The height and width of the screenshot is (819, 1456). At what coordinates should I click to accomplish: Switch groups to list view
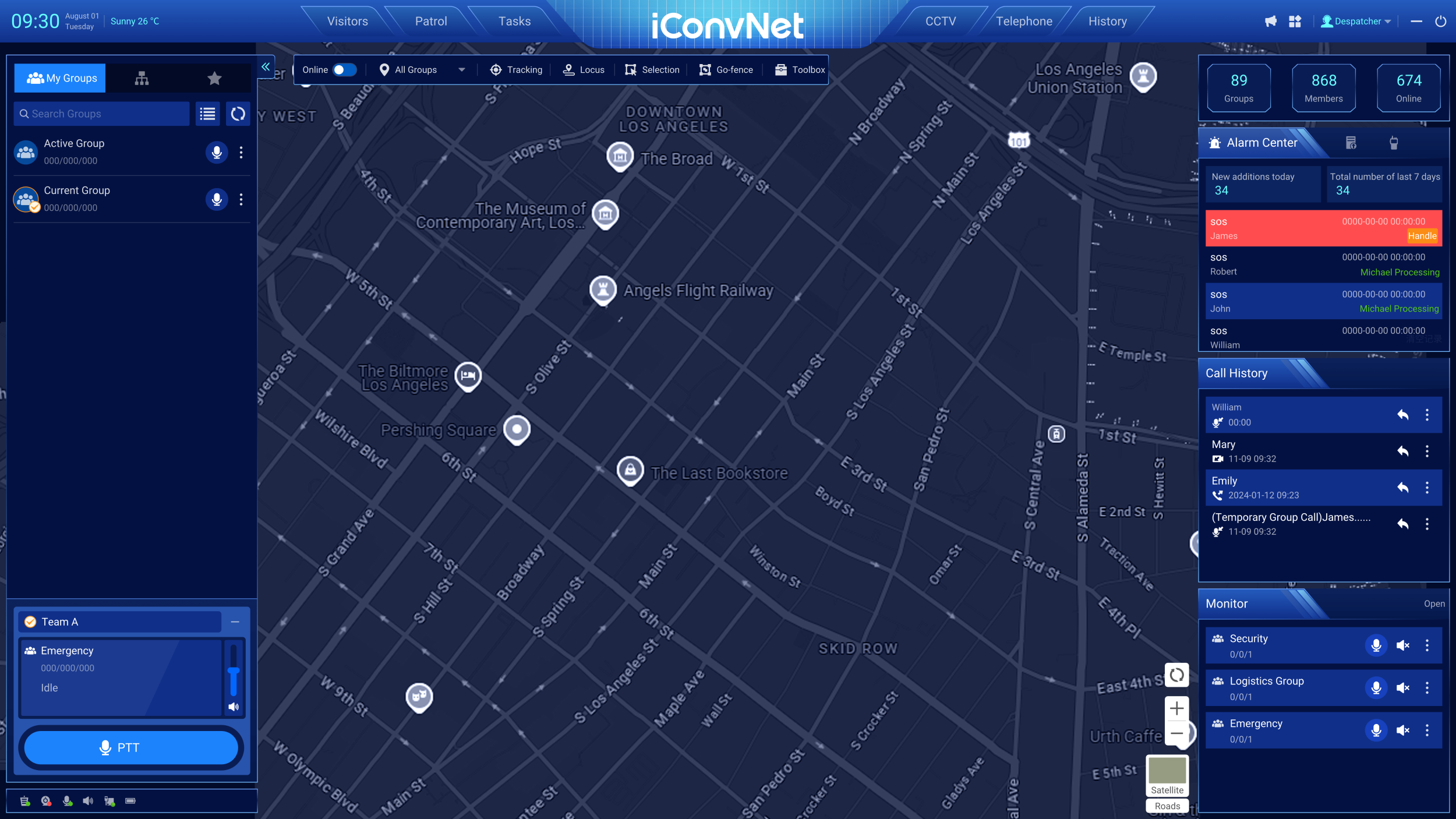[207, 114]
